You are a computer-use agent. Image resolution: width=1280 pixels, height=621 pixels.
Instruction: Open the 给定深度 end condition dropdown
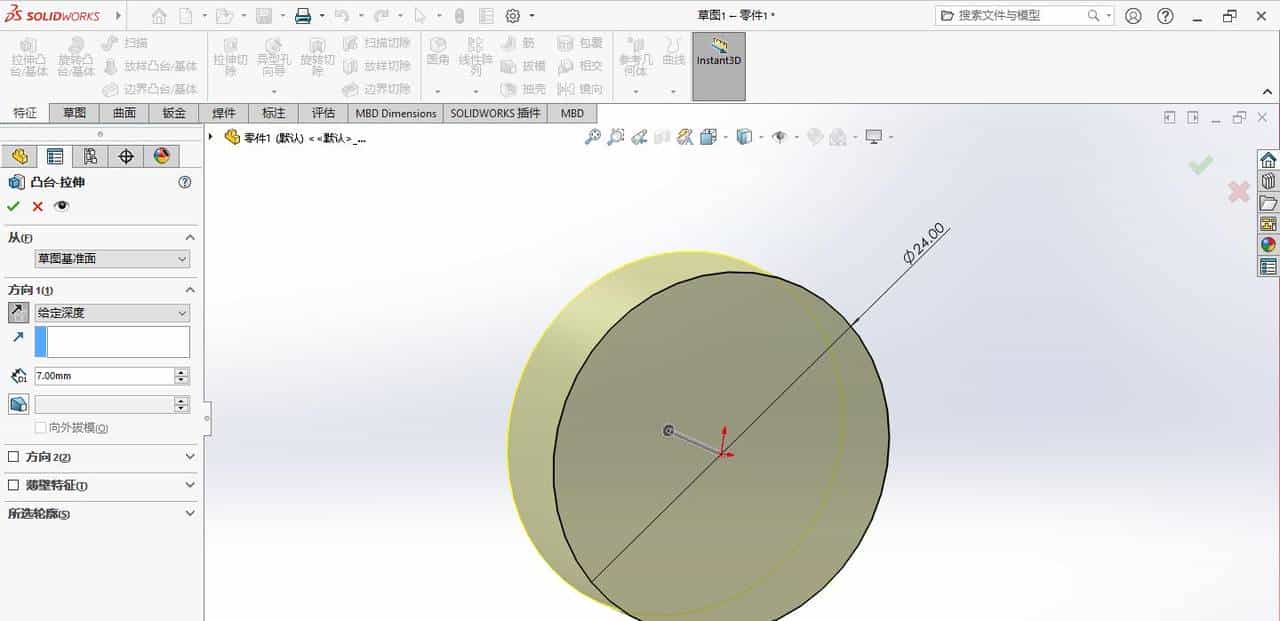coord(110,312)
